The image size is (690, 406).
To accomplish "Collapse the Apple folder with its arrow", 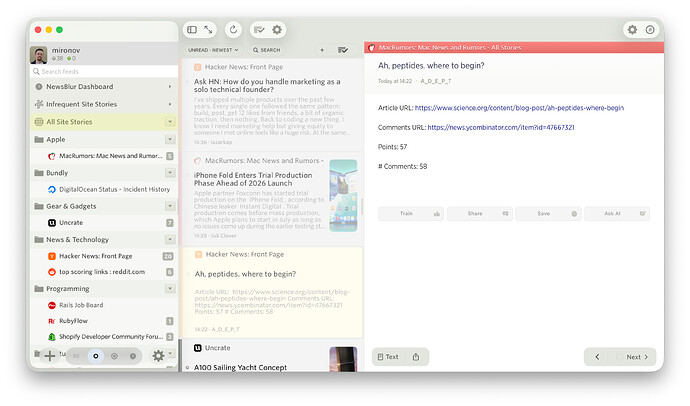I will (x=170, y=139).
